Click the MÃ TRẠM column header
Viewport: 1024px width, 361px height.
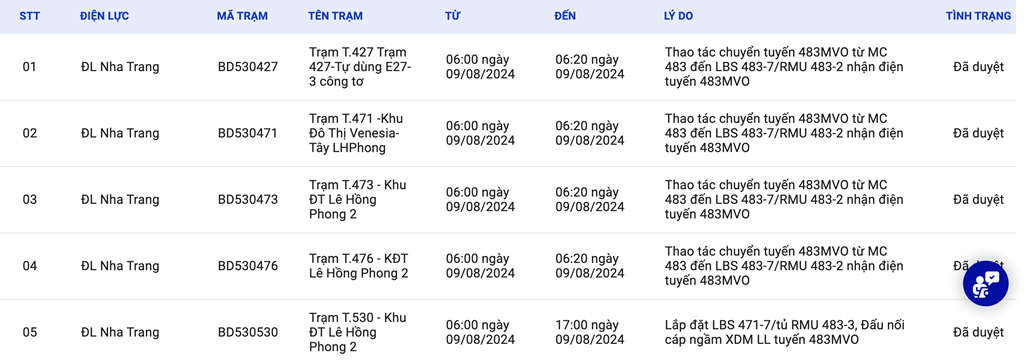[242, 16]
